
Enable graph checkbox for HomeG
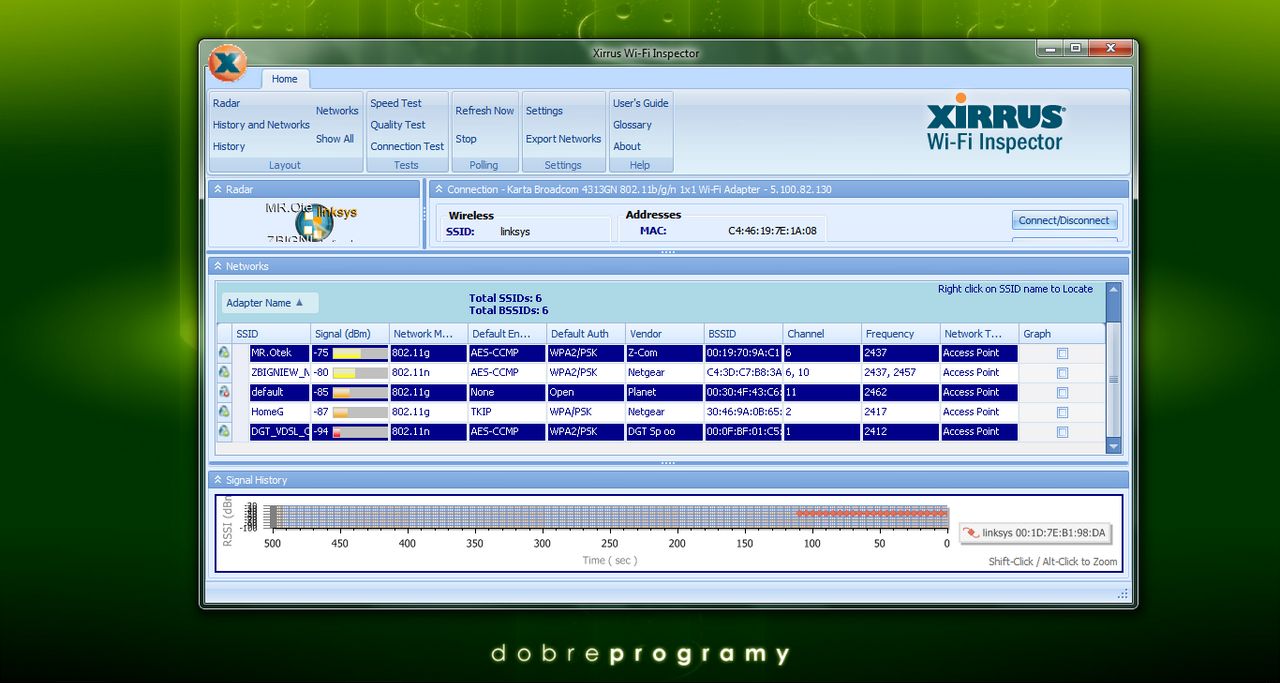[x=1062, y=412]
